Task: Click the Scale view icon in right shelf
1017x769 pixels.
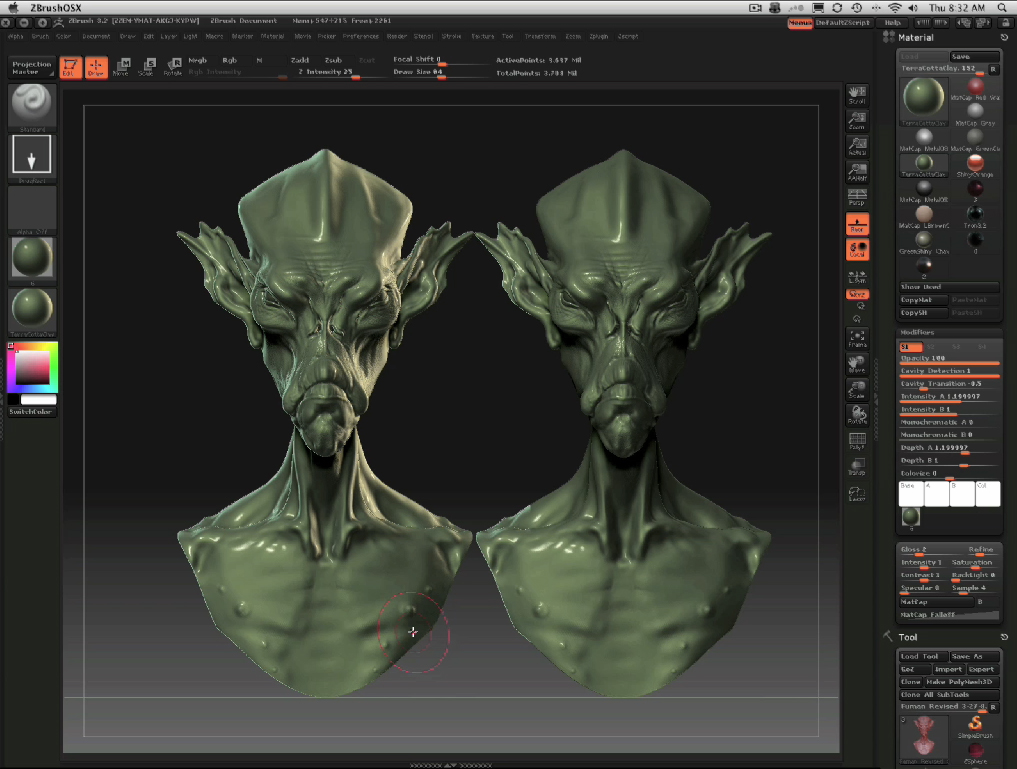Action: [x=857, y=389]
